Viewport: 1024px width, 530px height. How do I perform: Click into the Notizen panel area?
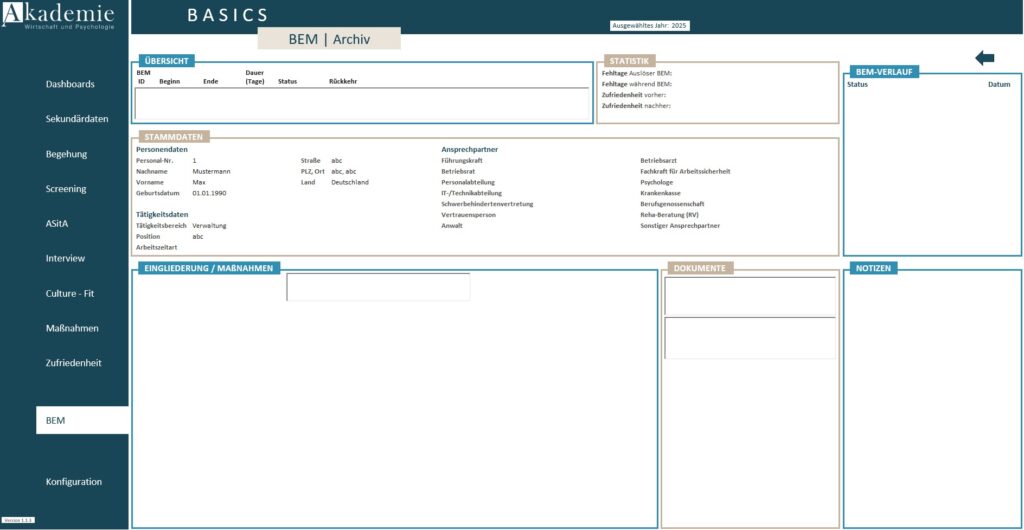[932, 400]
